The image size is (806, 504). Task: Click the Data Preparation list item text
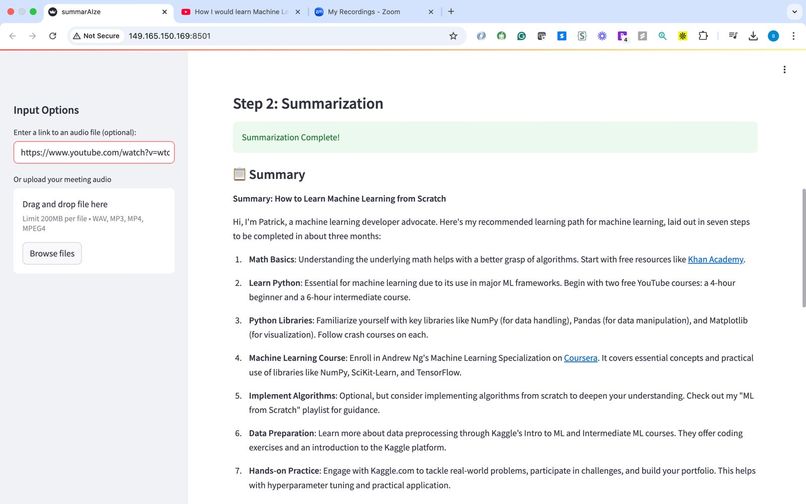click(496, 440)
